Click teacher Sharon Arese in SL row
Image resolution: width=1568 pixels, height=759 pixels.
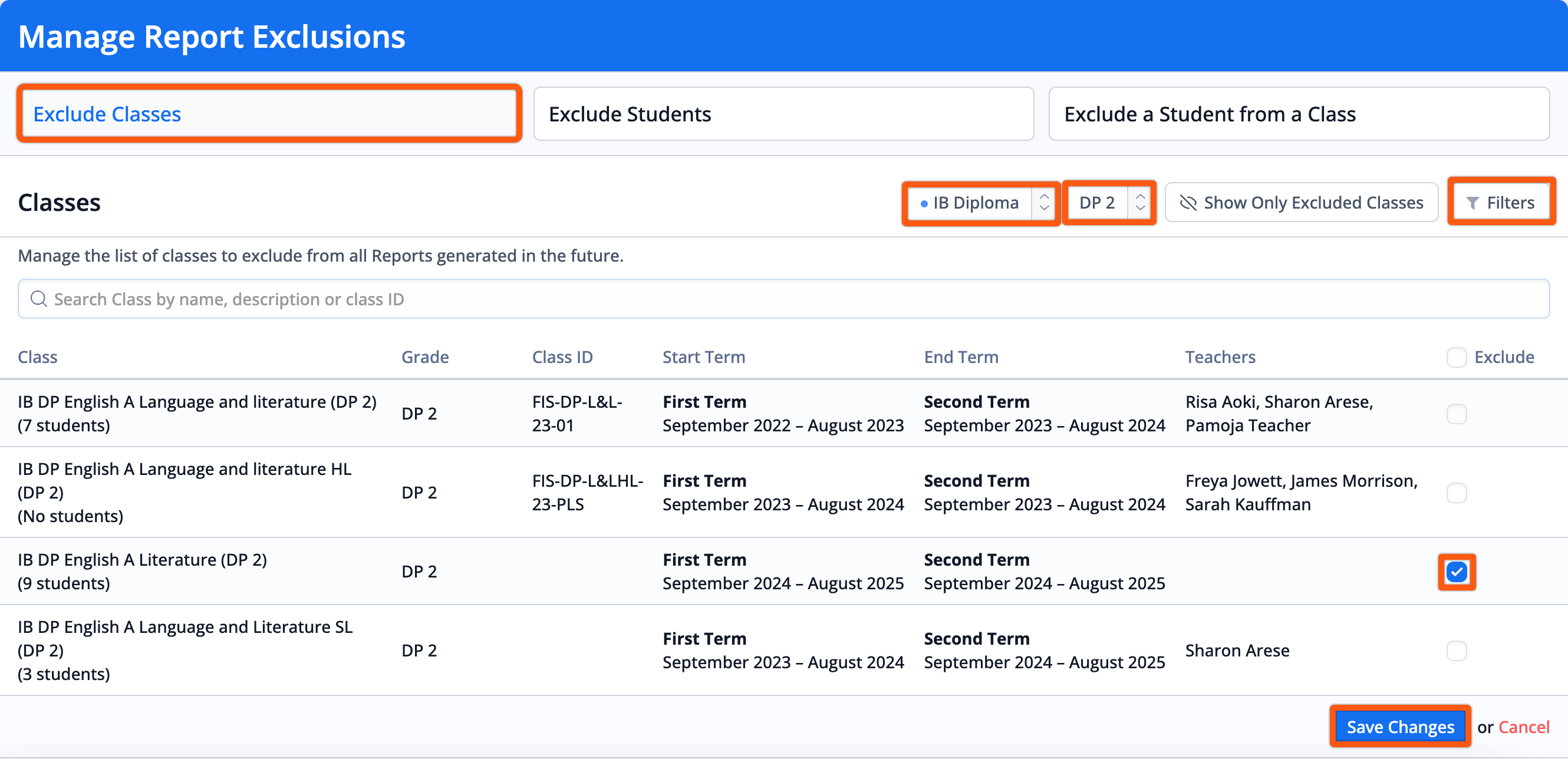1237,651
